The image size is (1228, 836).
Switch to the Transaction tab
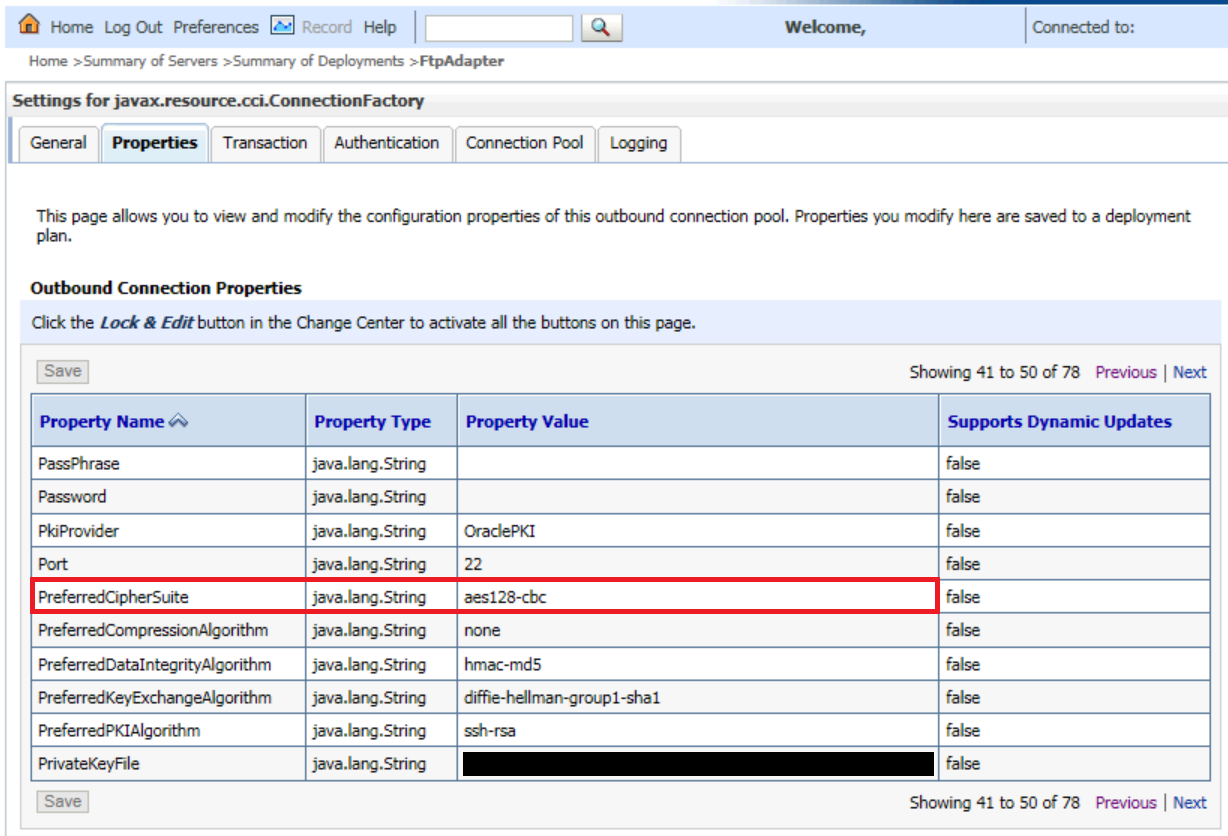(265, 143)
